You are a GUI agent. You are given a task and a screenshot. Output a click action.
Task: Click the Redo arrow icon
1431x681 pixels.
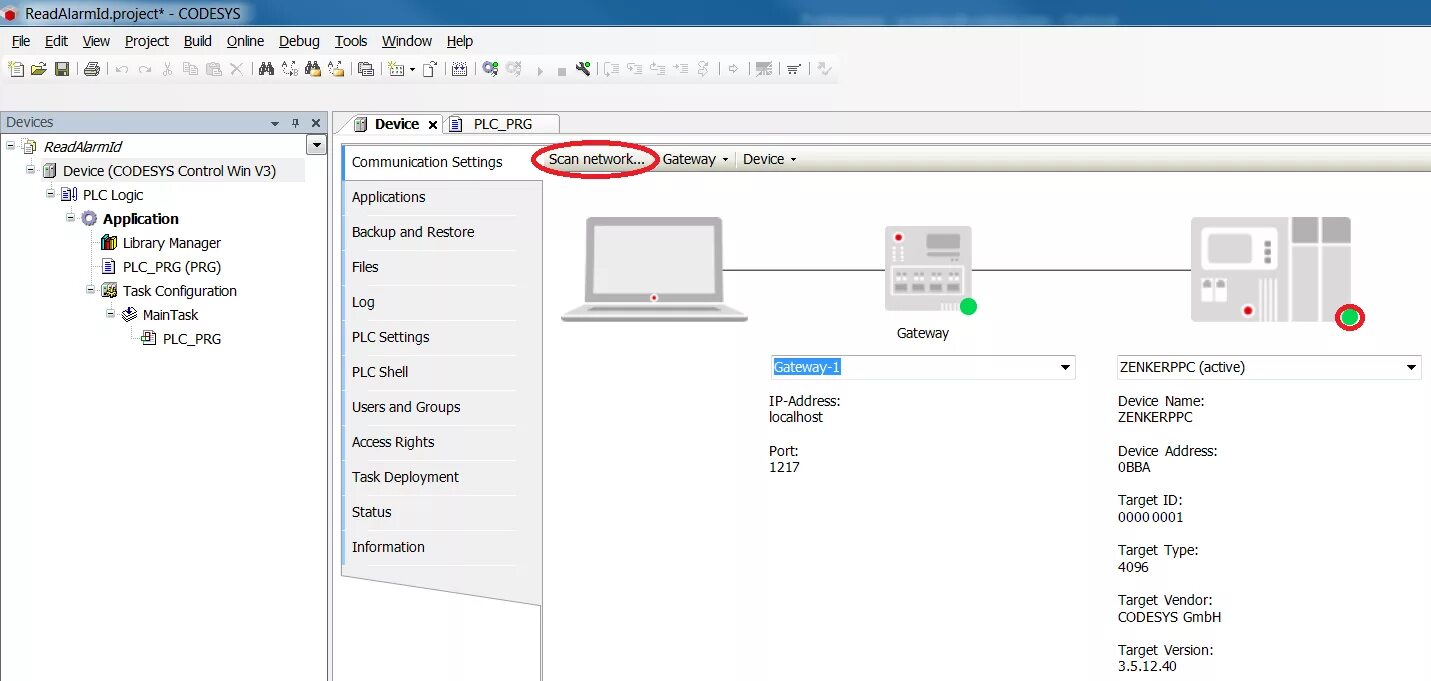tap(145, 69)
